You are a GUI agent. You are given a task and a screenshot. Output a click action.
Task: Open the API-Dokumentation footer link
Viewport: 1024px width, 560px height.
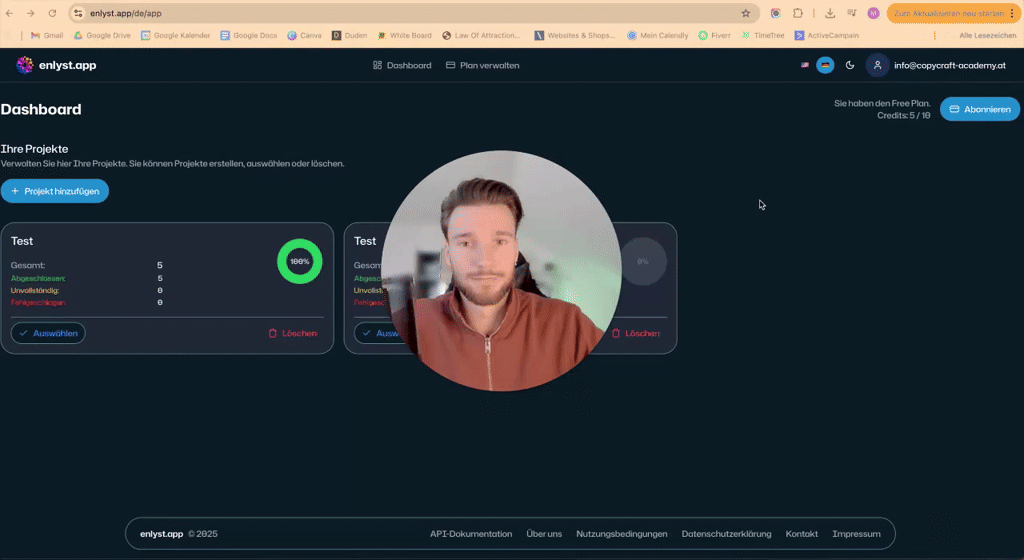tap(471, 534)
